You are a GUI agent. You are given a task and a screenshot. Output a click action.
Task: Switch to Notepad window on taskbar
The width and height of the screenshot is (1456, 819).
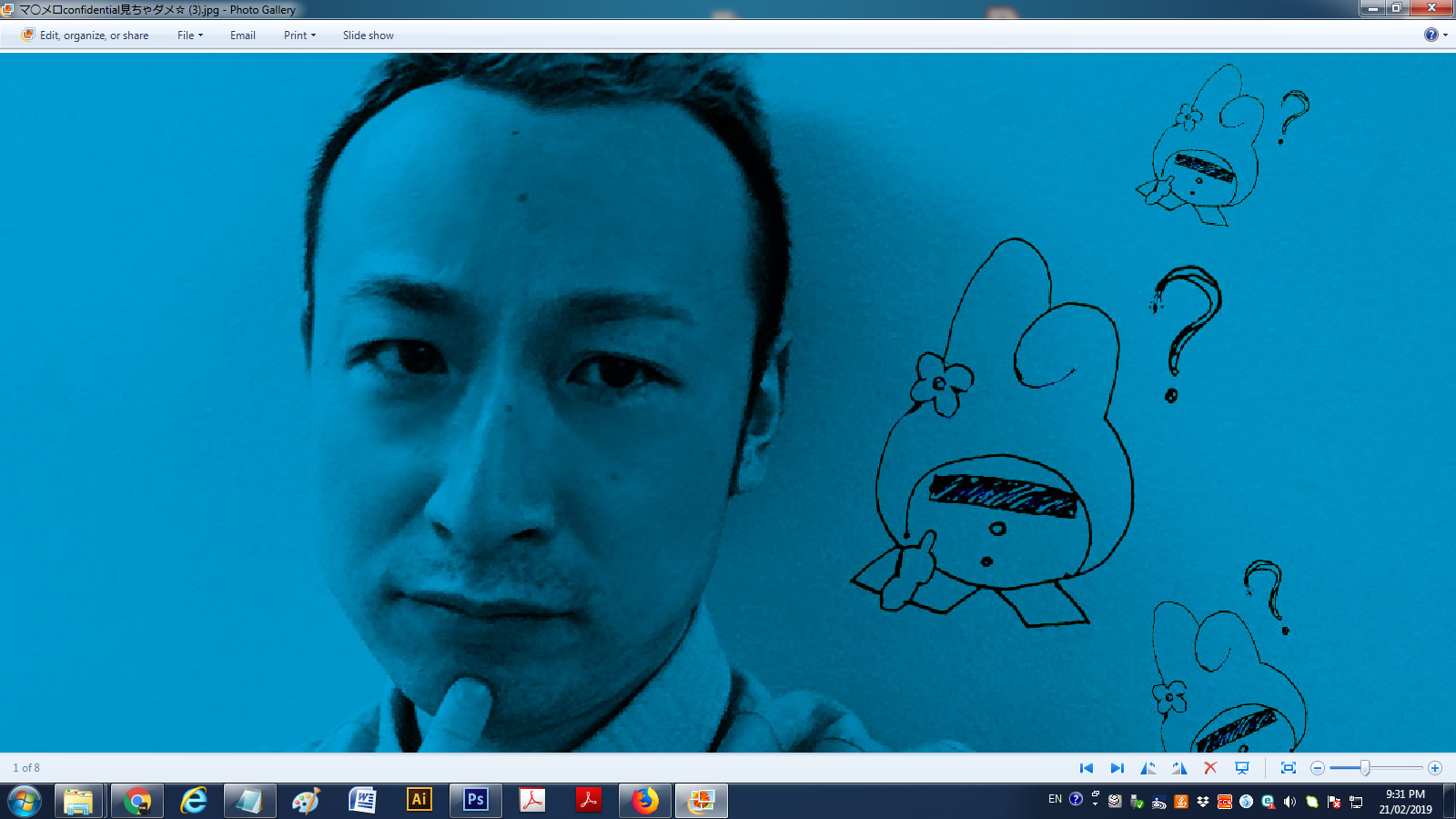(250, 802)
